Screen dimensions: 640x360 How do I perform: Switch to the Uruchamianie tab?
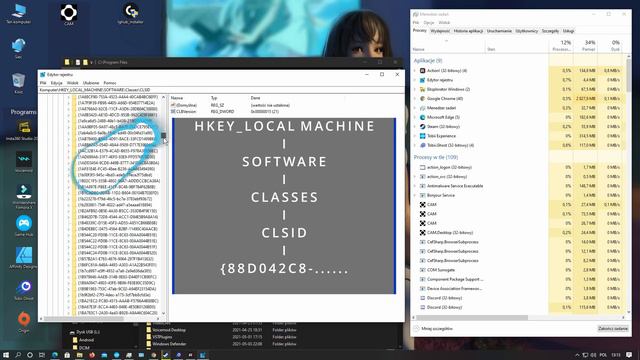499,31
